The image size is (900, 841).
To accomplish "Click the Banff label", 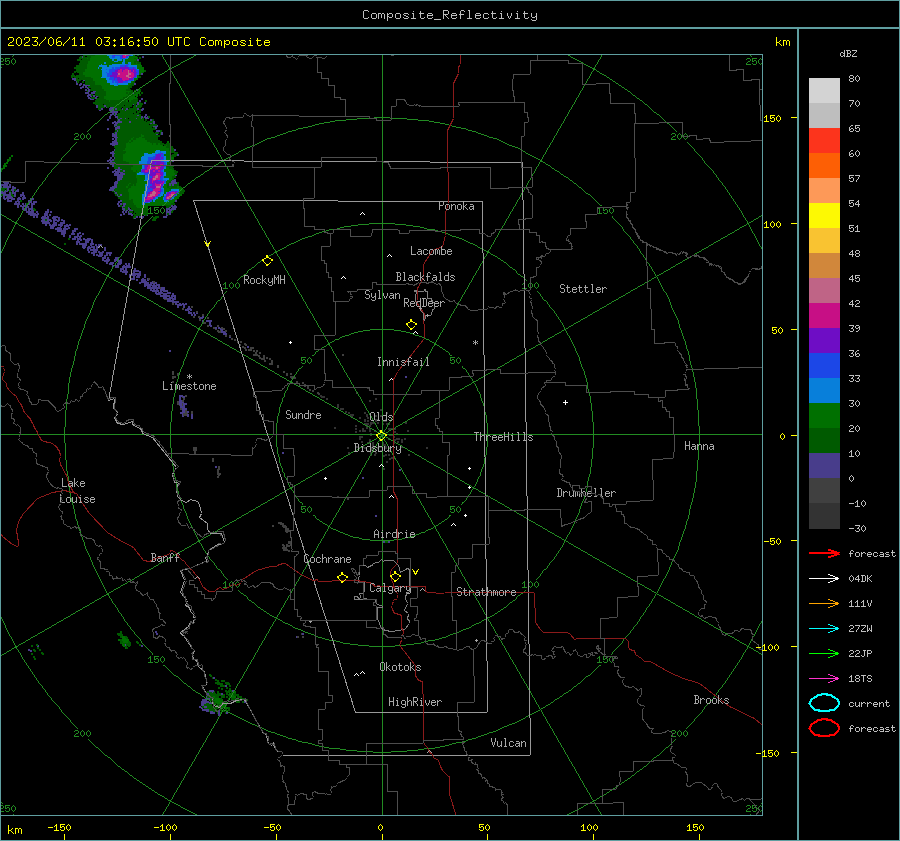I will [x=165, y=557].
